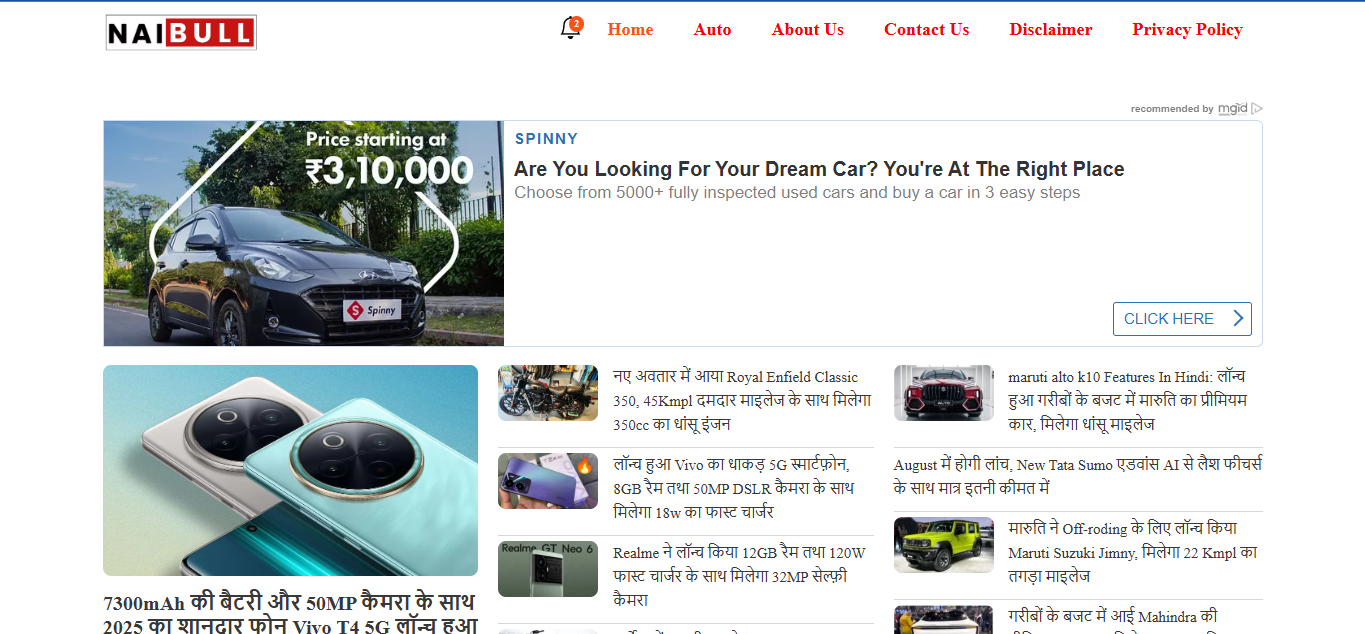Image resolution: width=1365 pixels, height=634 pixels.
Task: Go to the Home menu item
Action: click(630, 29)
